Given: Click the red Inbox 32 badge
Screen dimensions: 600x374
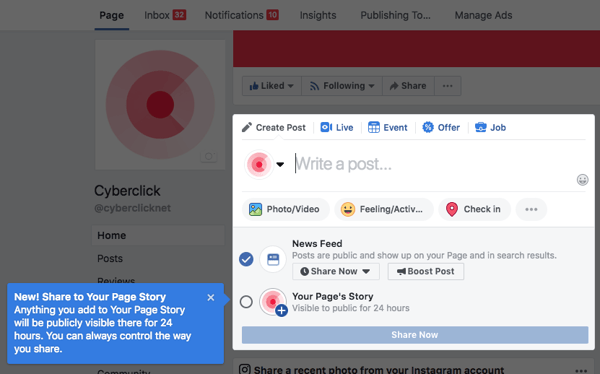Looking at the screenshot, I should 179,15.
